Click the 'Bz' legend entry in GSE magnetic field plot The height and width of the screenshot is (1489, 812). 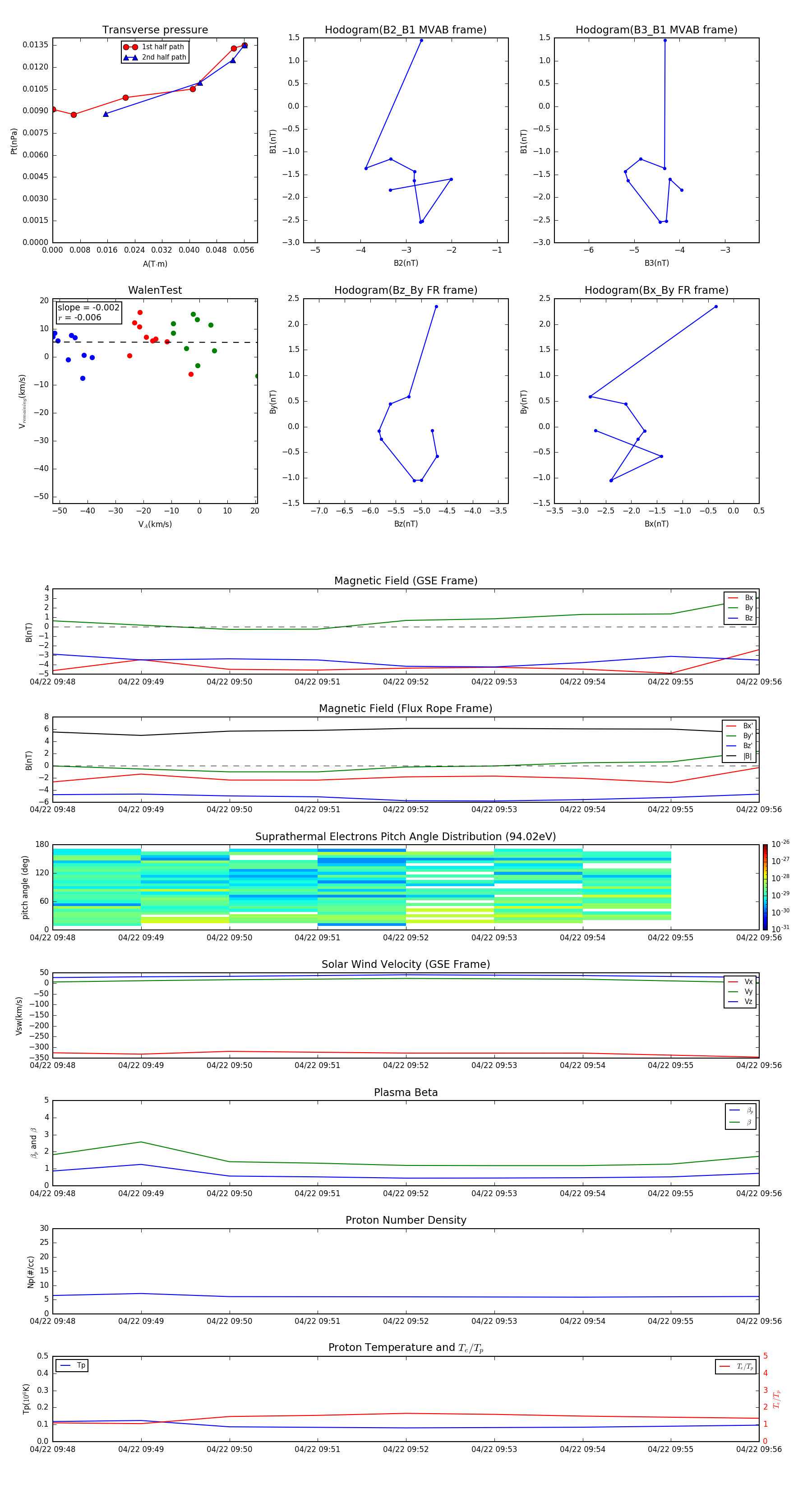pyautogui.click(x=740, y=619)
